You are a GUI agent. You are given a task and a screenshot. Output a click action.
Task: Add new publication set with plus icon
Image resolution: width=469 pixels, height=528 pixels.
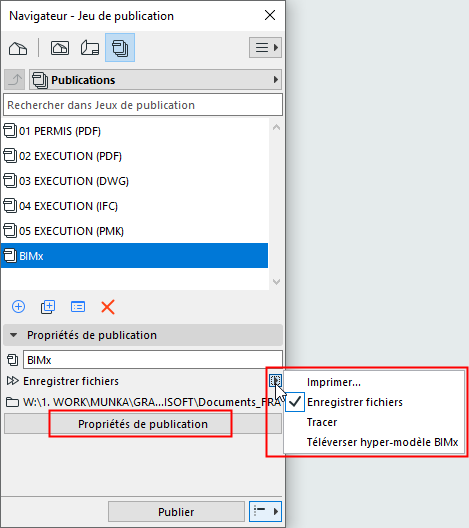pyautogui.click(x=19, y=307)
